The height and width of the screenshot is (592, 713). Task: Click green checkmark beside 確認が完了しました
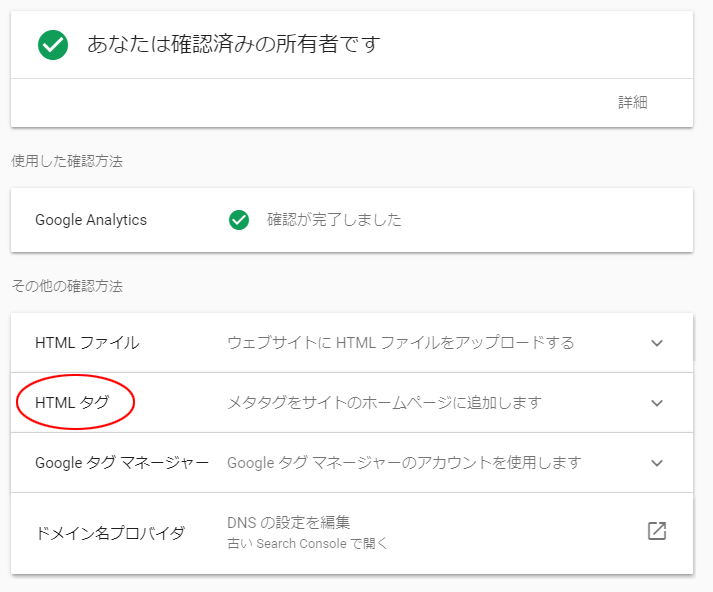tap(239, 220)
